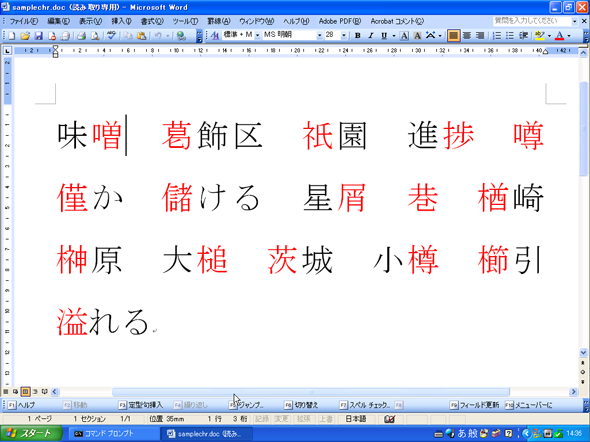Screen dimensions: 590x442
Task: Create a new blank document
Action: [x=12, y=36]
